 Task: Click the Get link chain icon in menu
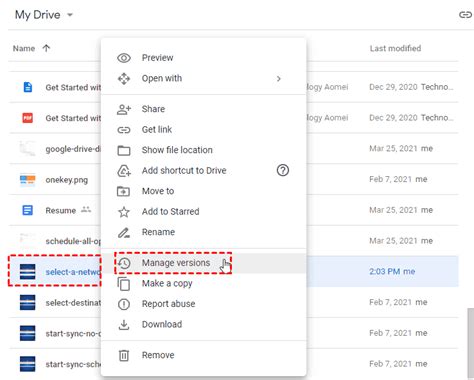124,130
